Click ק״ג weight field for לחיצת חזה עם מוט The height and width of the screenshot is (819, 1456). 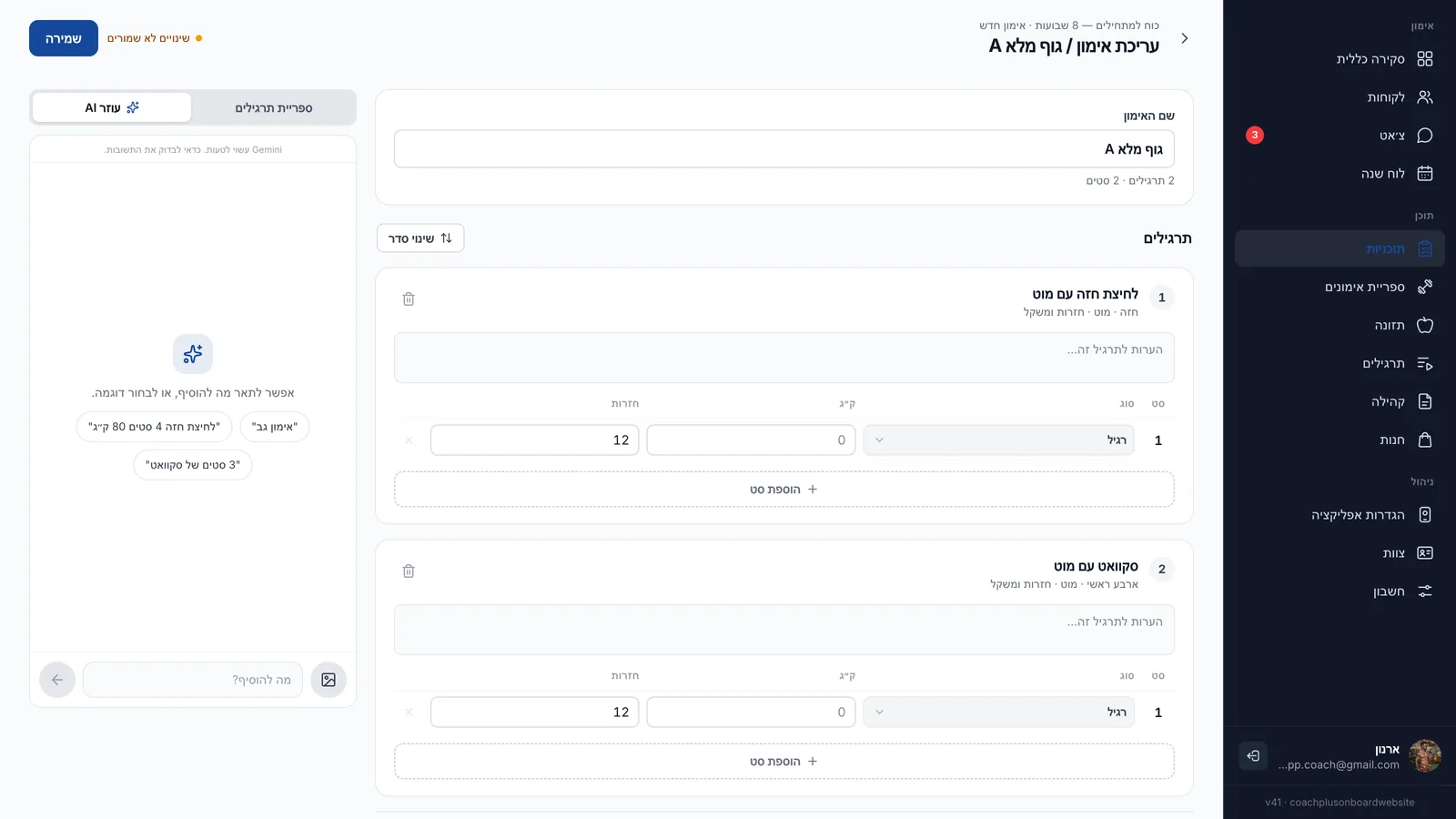751,440
